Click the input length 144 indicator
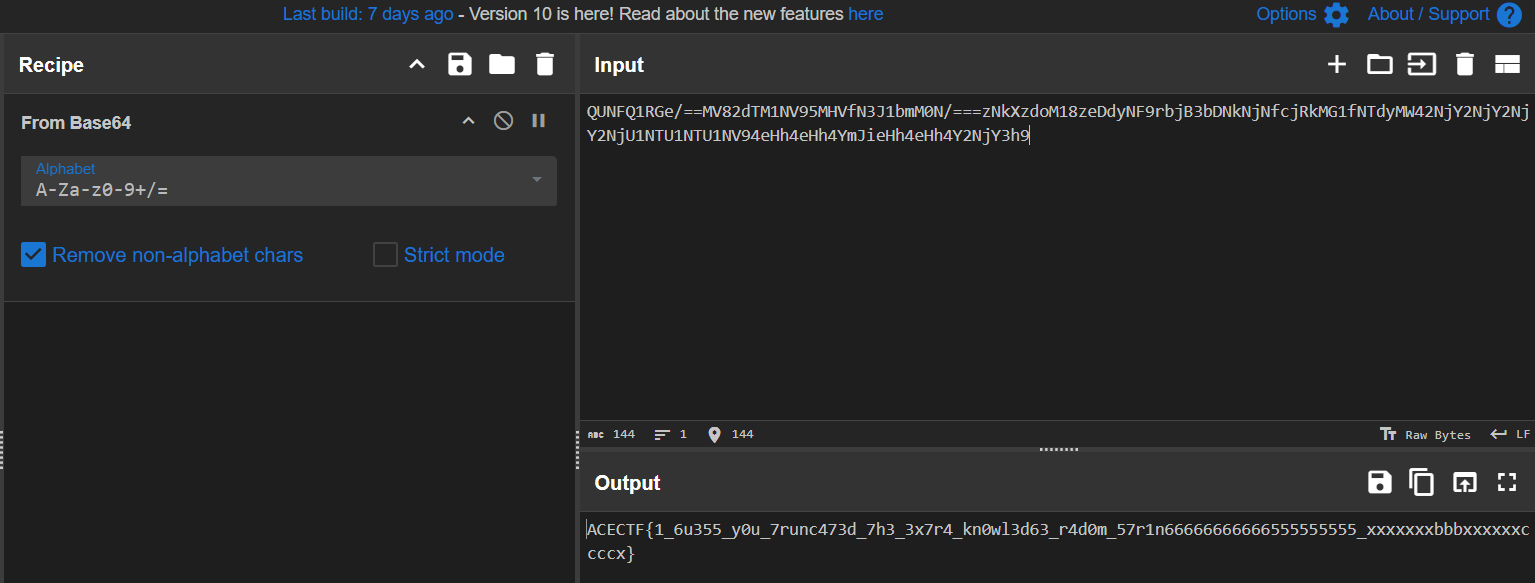This screenshot has width=1535, height=583. [x=611, y=434]
